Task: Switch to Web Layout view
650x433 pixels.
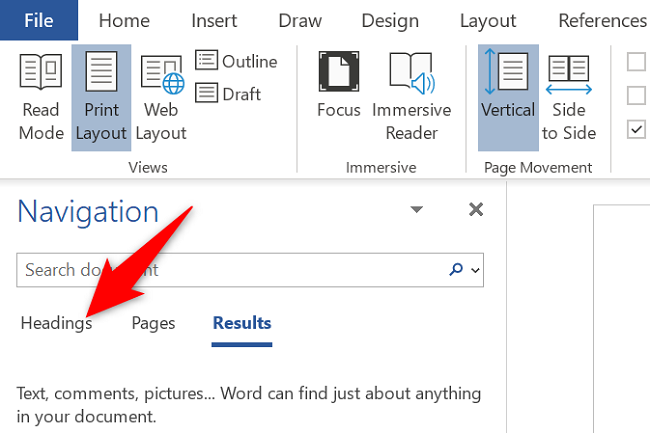Action: pos(161,97)
